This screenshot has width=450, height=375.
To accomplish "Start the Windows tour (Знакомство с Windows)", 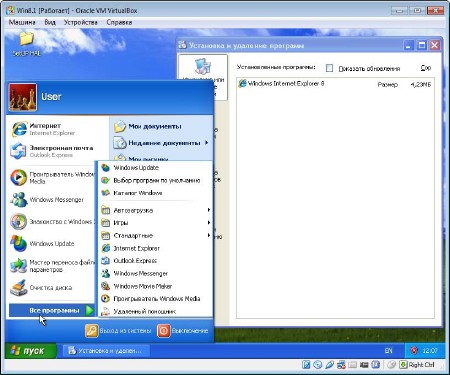I will (52, 221).
